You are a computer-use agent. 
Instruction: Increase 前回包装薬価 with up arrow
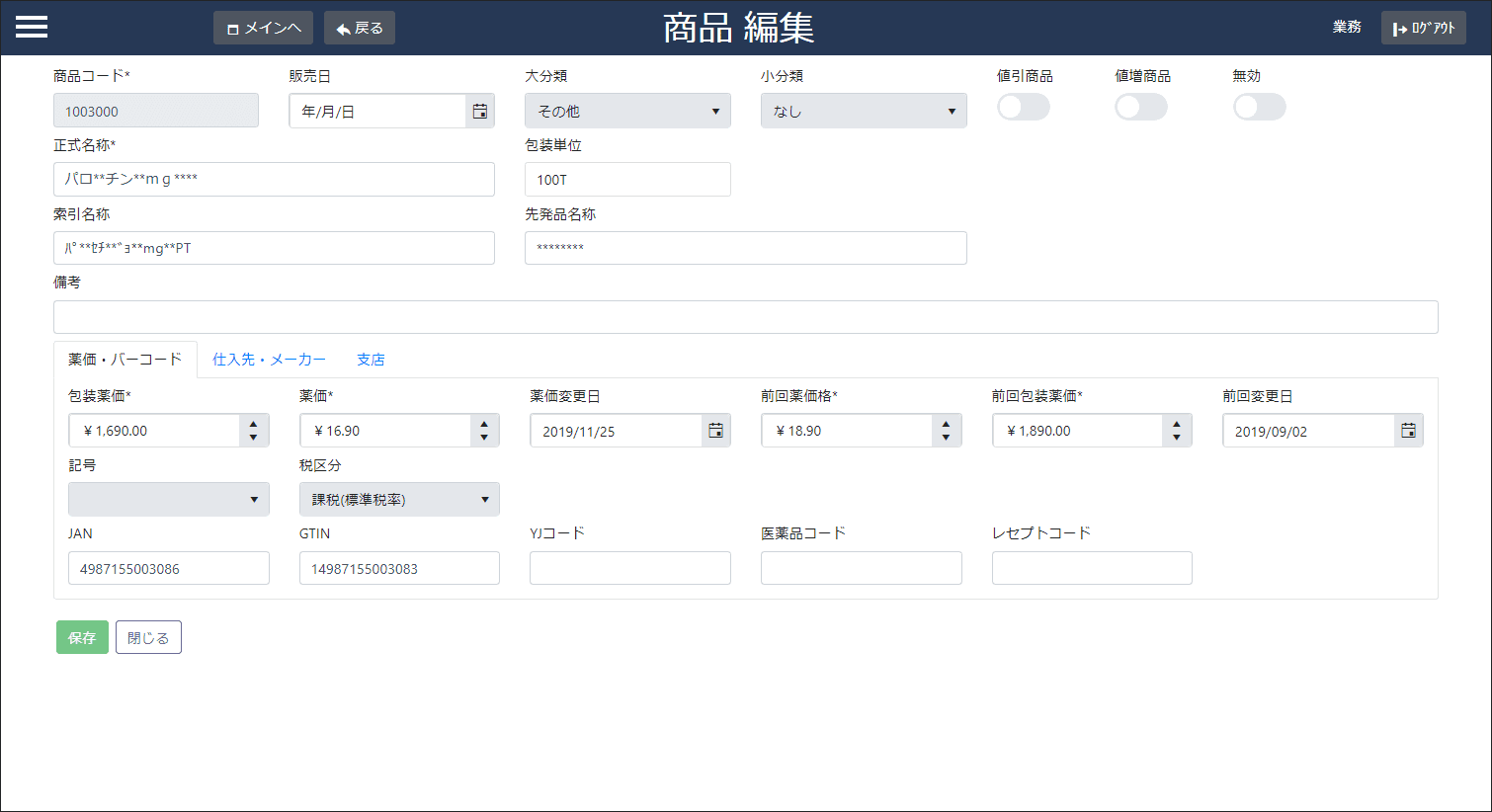click(x=1177, y=424)
